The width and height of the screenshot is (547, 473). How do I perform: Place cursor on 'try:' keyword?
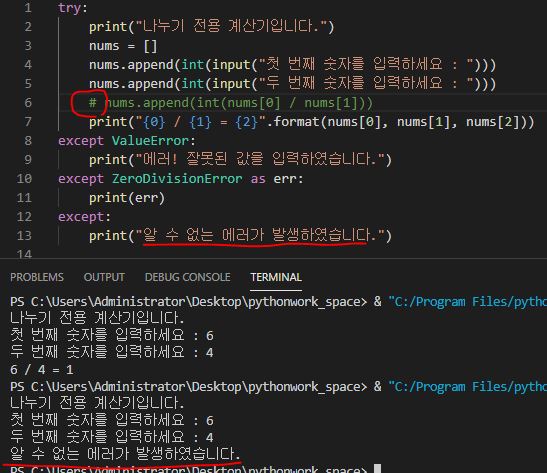73,8
